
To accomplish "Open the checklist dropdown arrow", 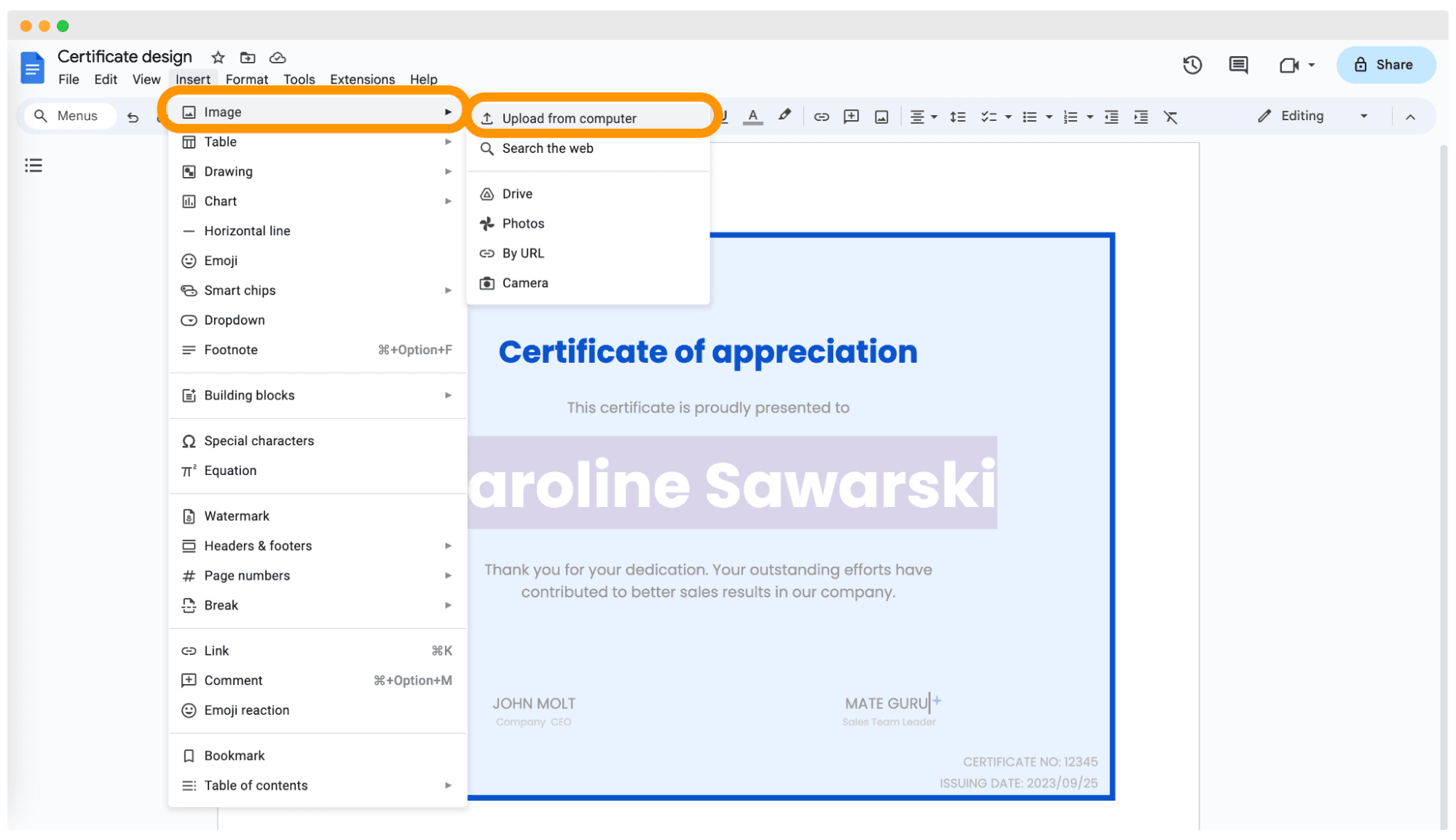I will pos(1009,117).
